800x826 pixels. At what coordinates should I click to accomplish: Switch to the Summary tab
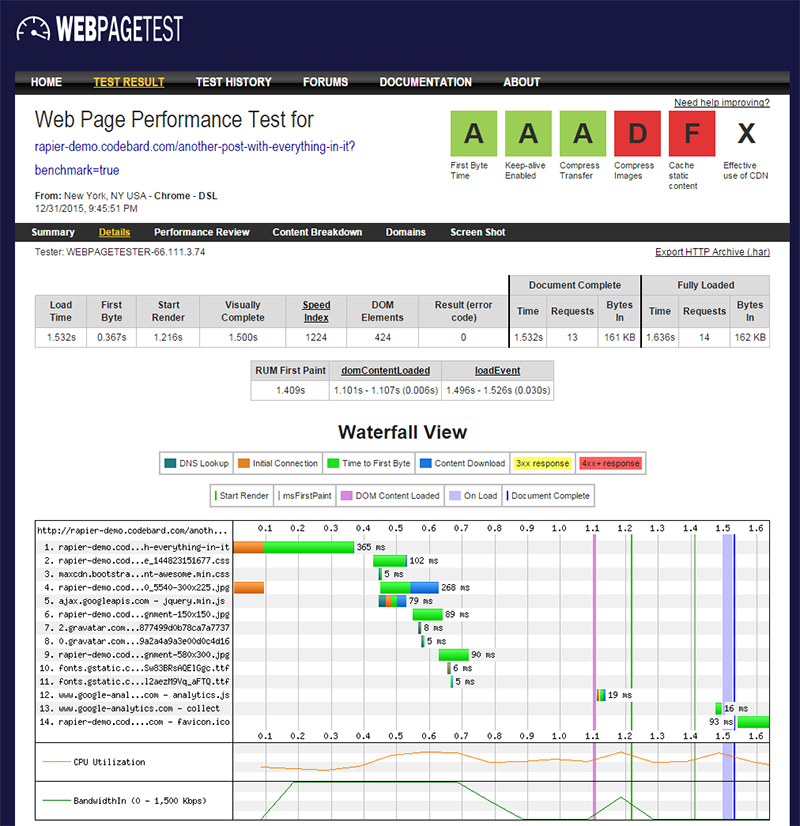tap(53, 232)
